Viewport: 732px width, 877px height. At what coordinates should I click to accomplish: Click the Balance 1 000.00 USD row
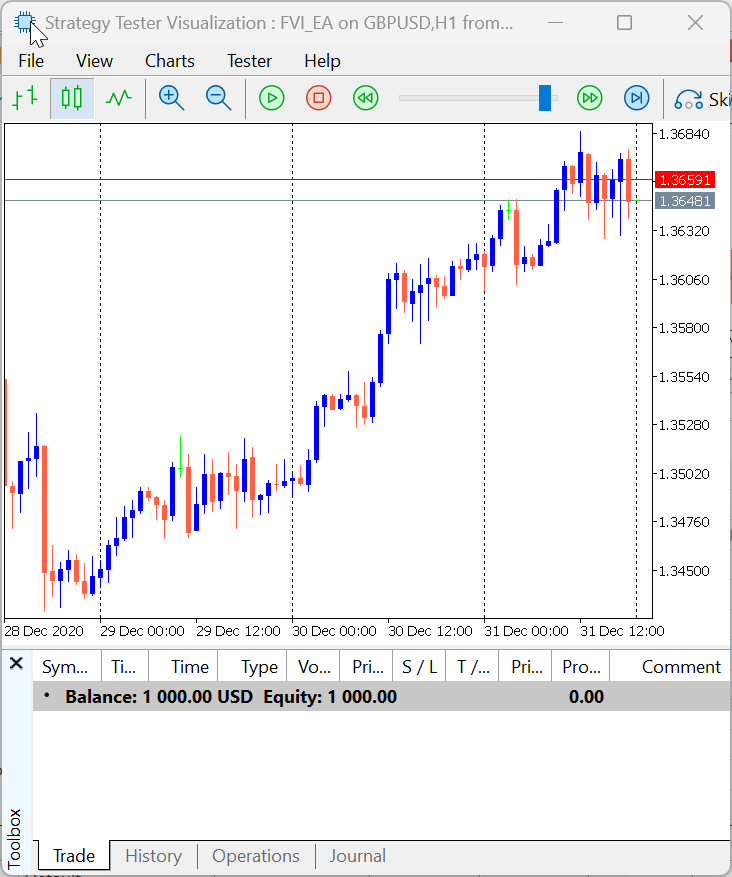381,697
